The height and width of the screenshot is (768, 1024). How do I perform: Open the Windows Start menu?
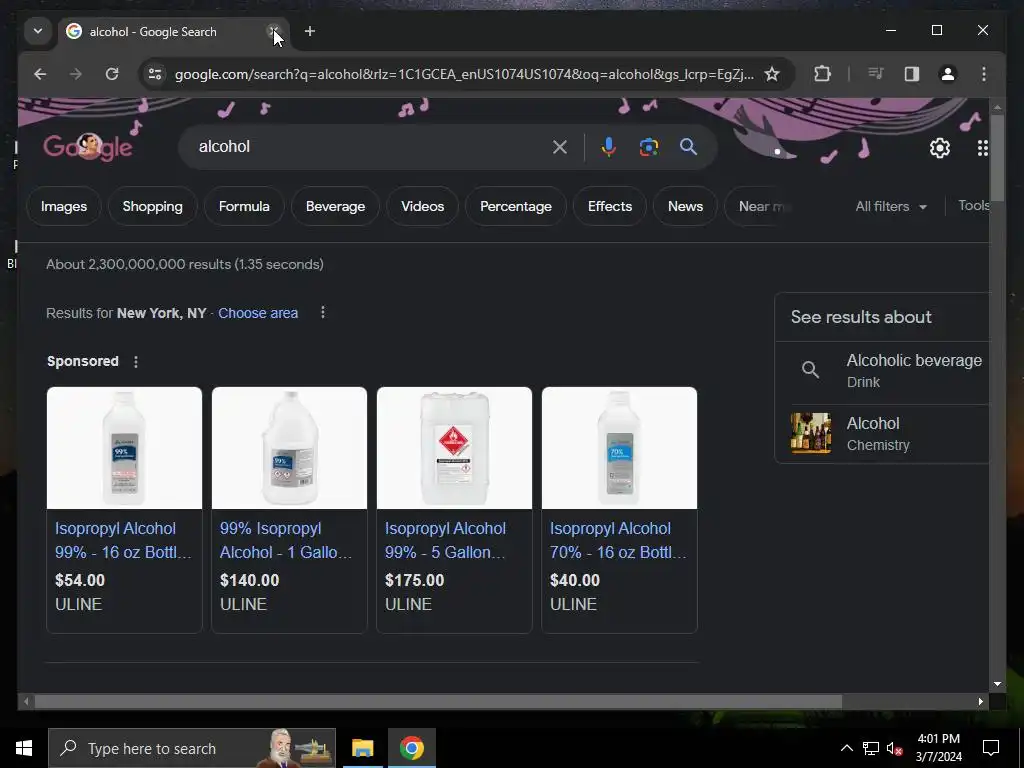click(24, 748)
